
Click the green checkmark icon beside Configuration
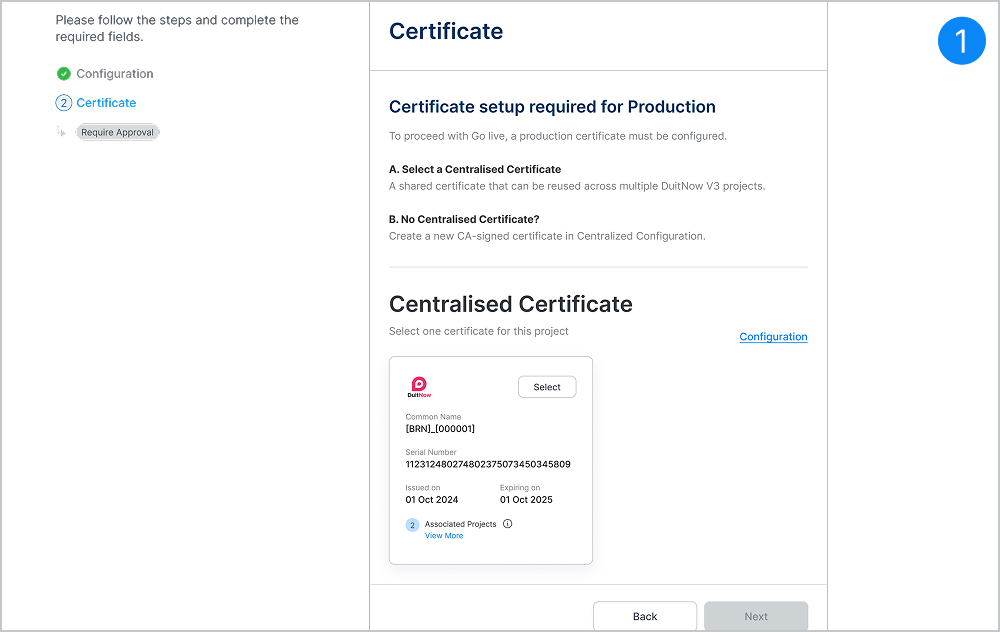(64, 73)
